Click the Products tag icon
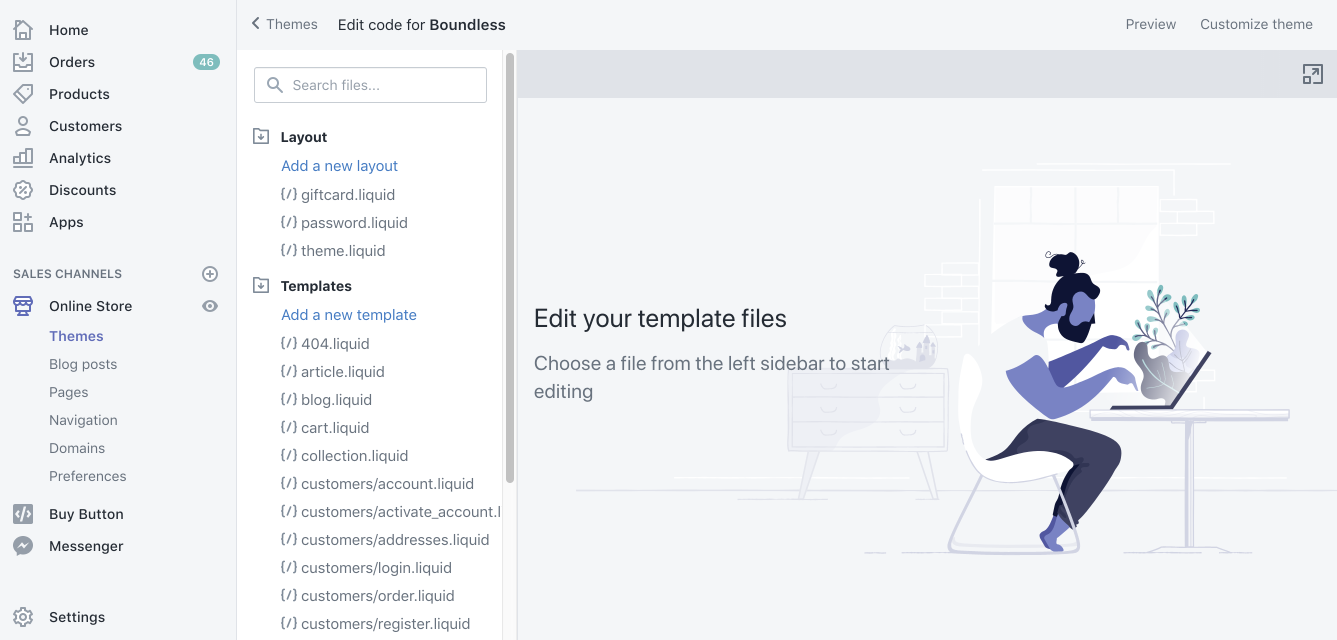Screen dimensions: 1337x640 (x=23, y=94)
